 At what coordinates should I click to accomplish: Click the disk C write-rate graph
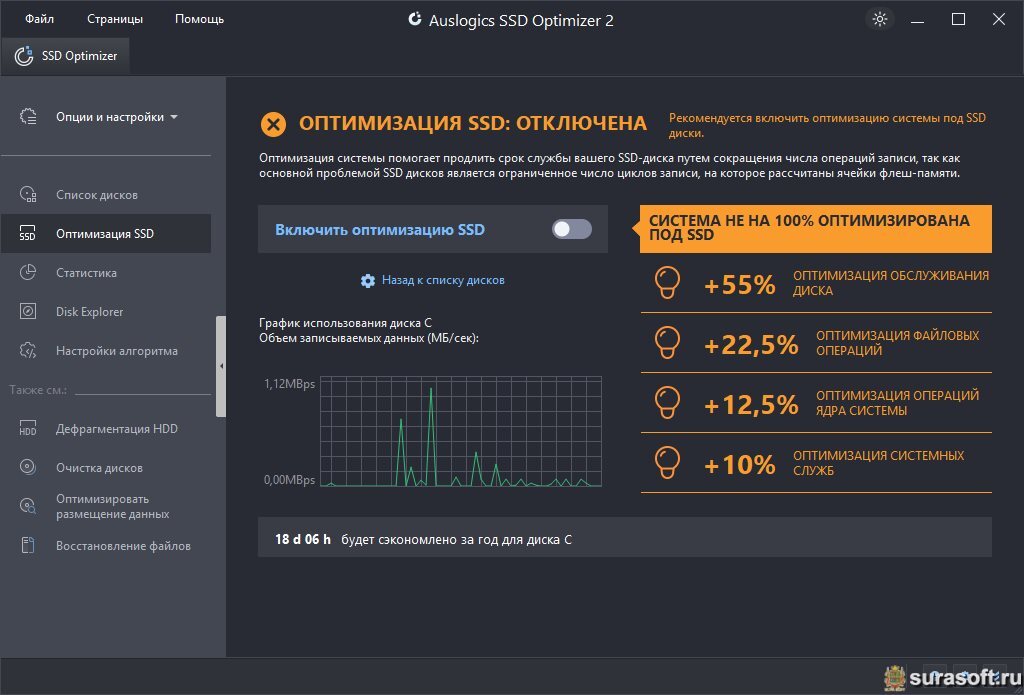[x=461, y=431]
